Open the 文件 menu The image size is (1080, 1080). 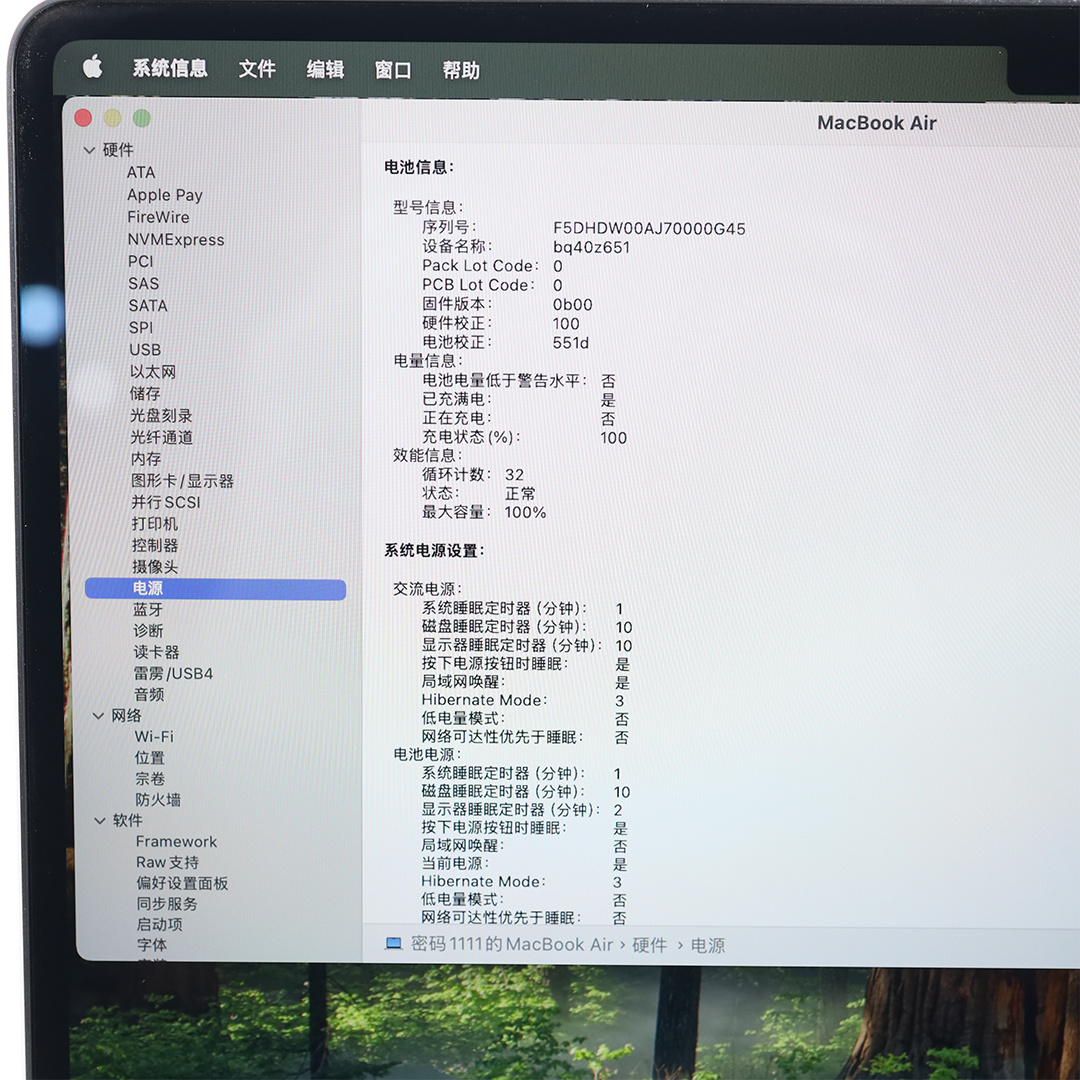(x=257, y=69)
